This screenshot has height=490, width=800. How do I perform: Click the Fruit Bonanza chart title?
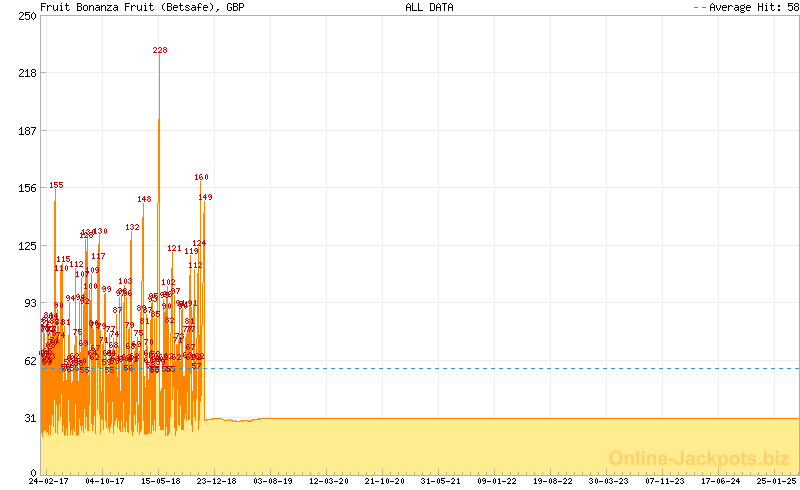pyautogui.click(x=142, y=7)
